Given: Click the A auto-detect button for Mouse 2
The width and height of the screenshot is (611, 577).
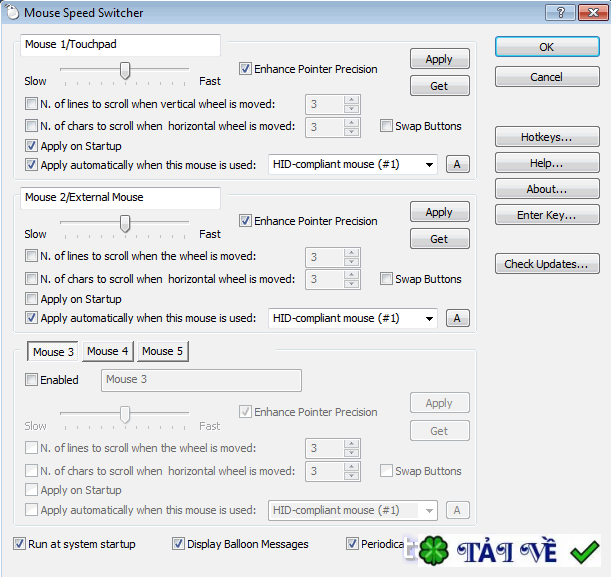Looking at the screenshot, I should 457,318.
